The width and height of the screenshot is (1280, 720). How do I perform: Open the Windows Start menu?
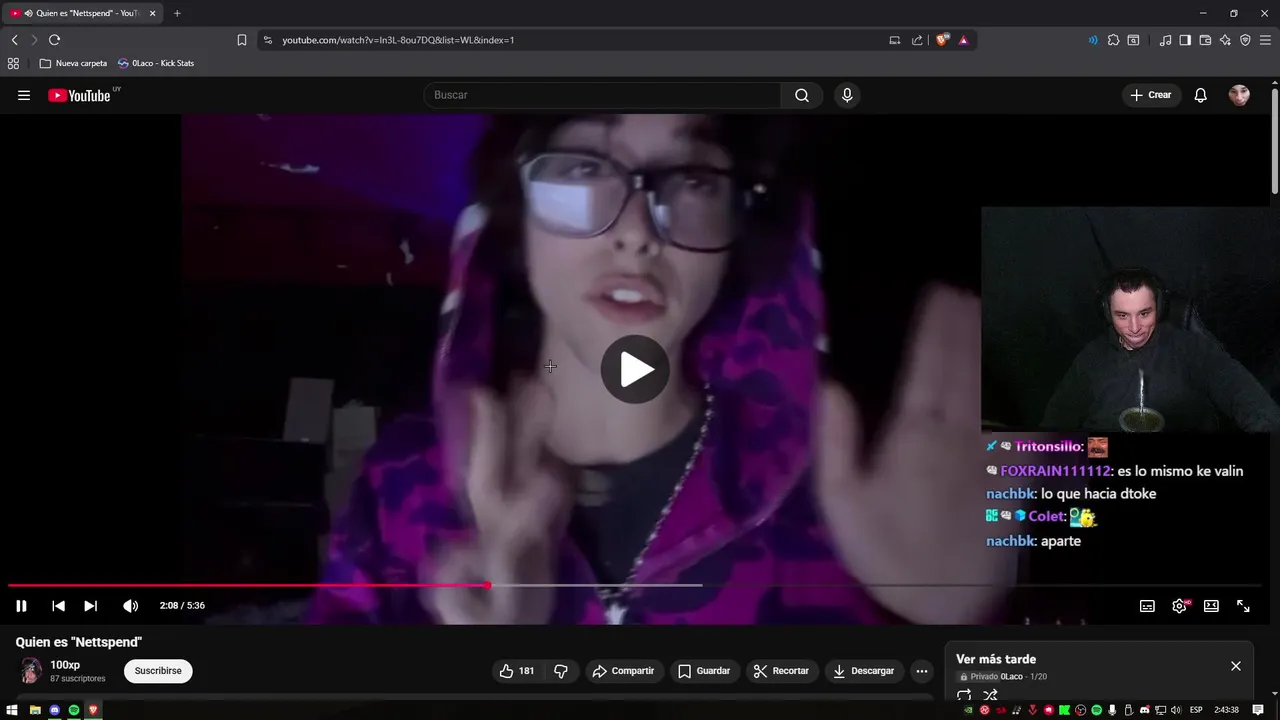(13, 710)
